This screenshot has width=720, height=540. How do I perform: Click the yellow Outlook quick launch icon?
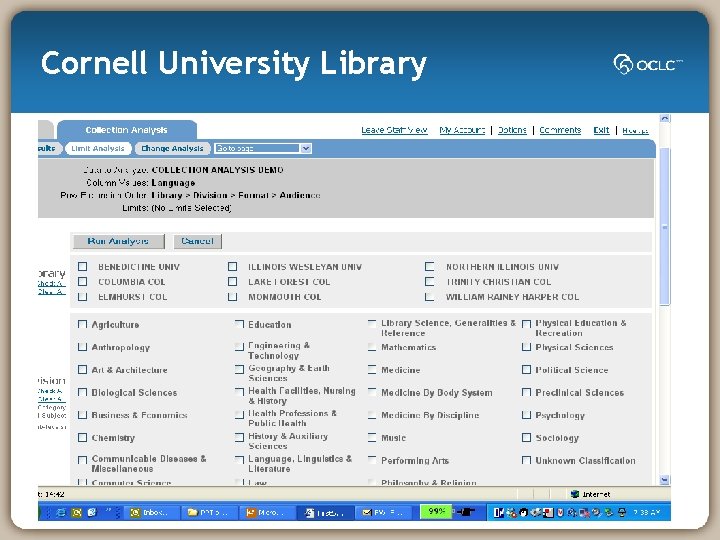pos(77,512)
